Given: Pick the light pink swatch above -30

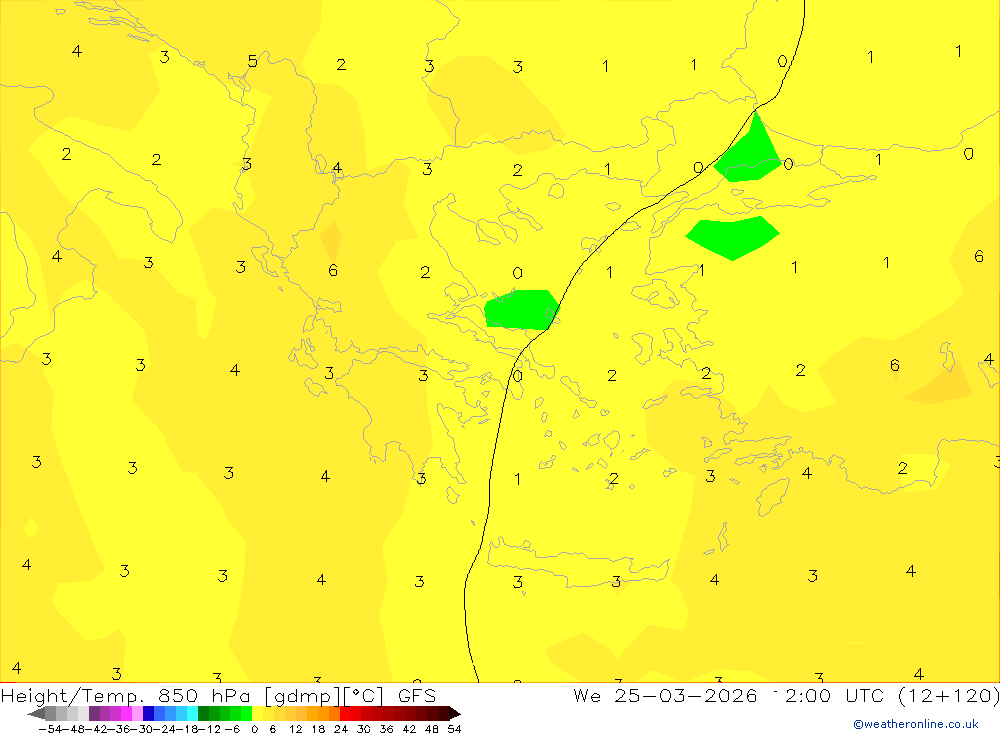Looking at the screenshot, I should click(x=137, y=714).
